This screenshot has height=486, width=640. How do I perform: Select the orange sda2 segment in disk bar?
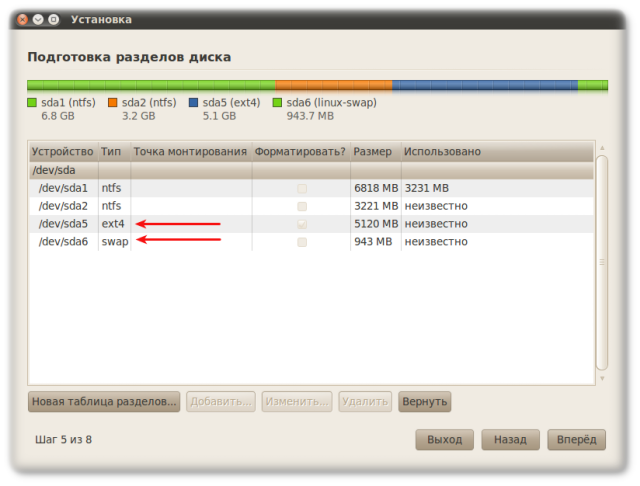click(333, 86)
